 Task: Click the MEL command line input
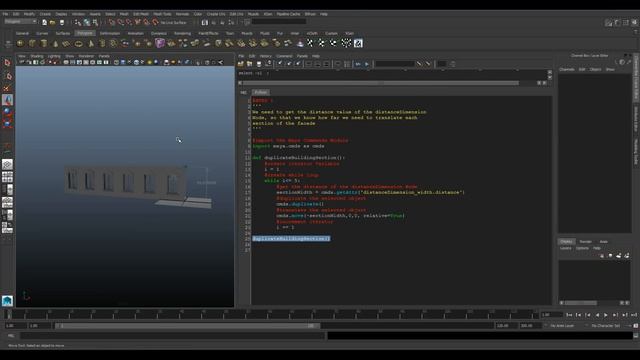tap(173, 336)
